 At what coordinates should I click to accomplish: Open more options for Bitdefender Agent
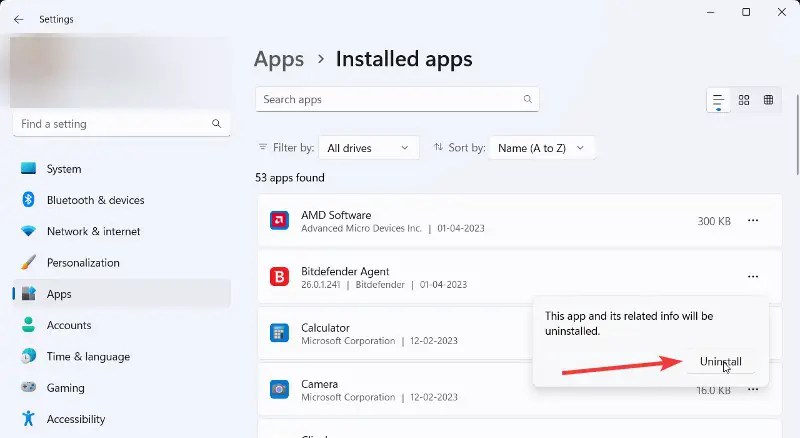[x=753, y=276]
